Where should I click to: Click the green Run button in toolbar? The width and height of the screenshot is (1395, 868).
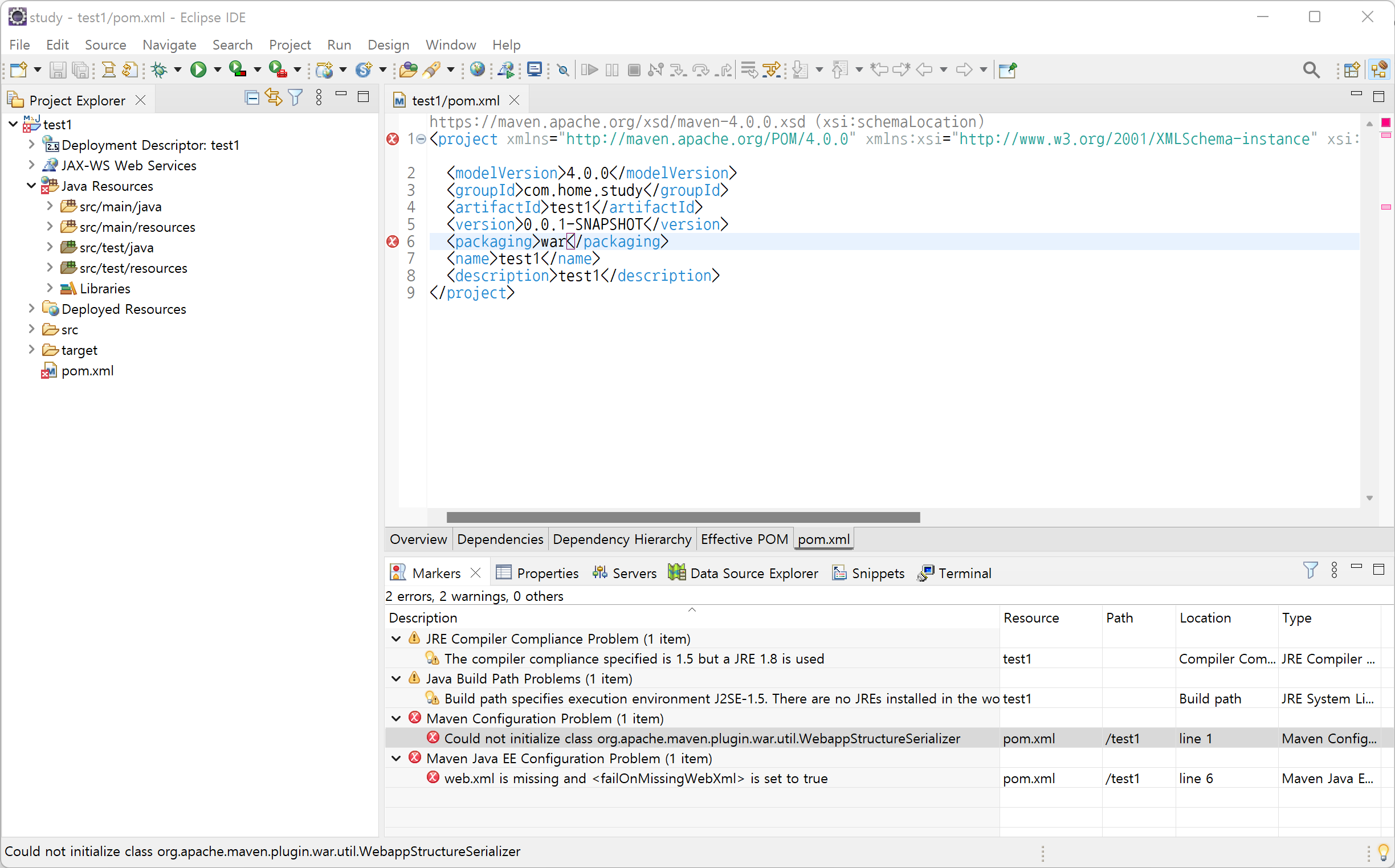pos(198,69)
